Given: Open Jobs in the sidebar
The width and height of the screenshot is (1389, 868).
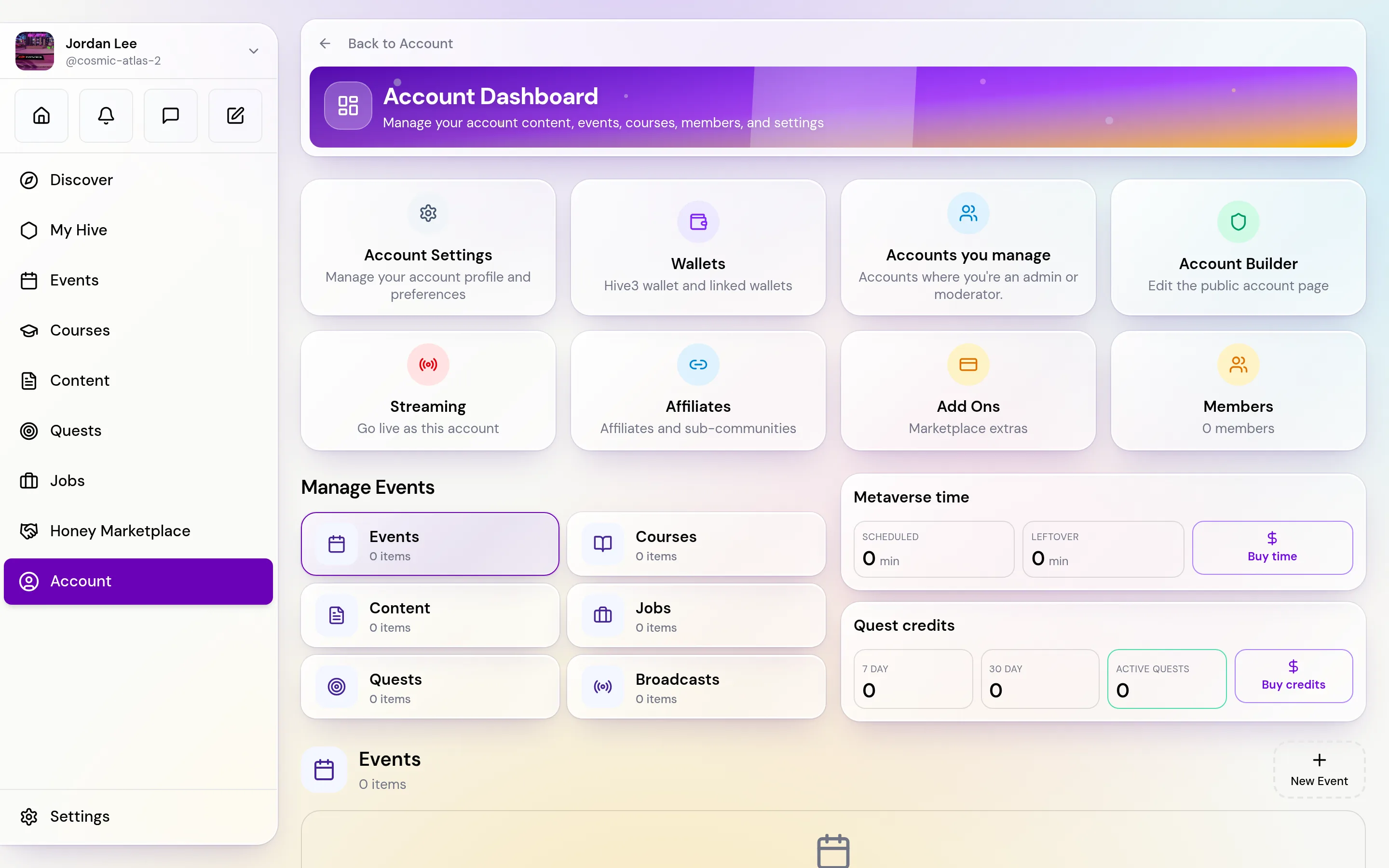Looking at the screenshot, I should click(138, 480).
